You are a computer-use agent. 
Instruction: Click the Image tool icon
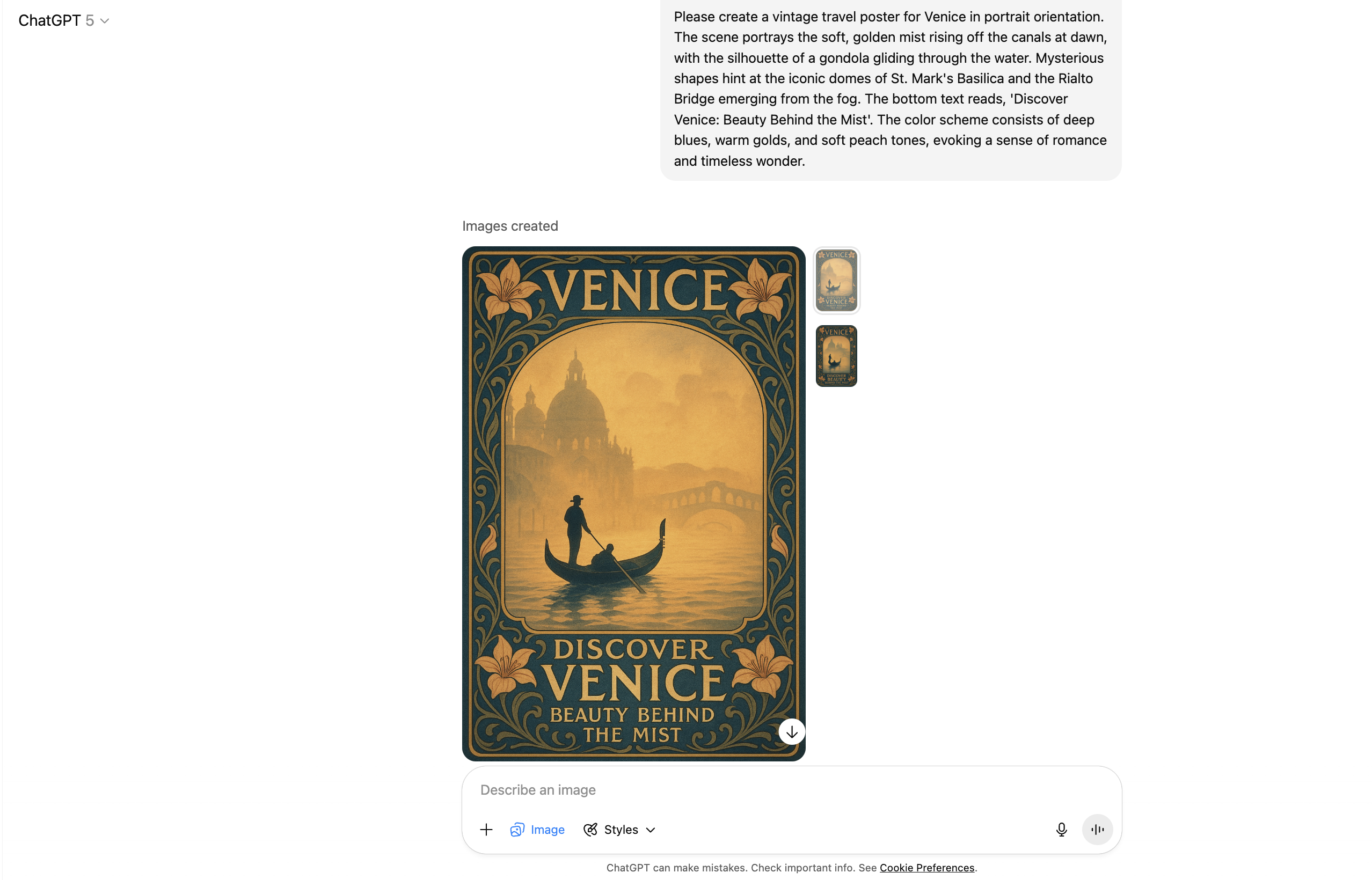[517, 830]
